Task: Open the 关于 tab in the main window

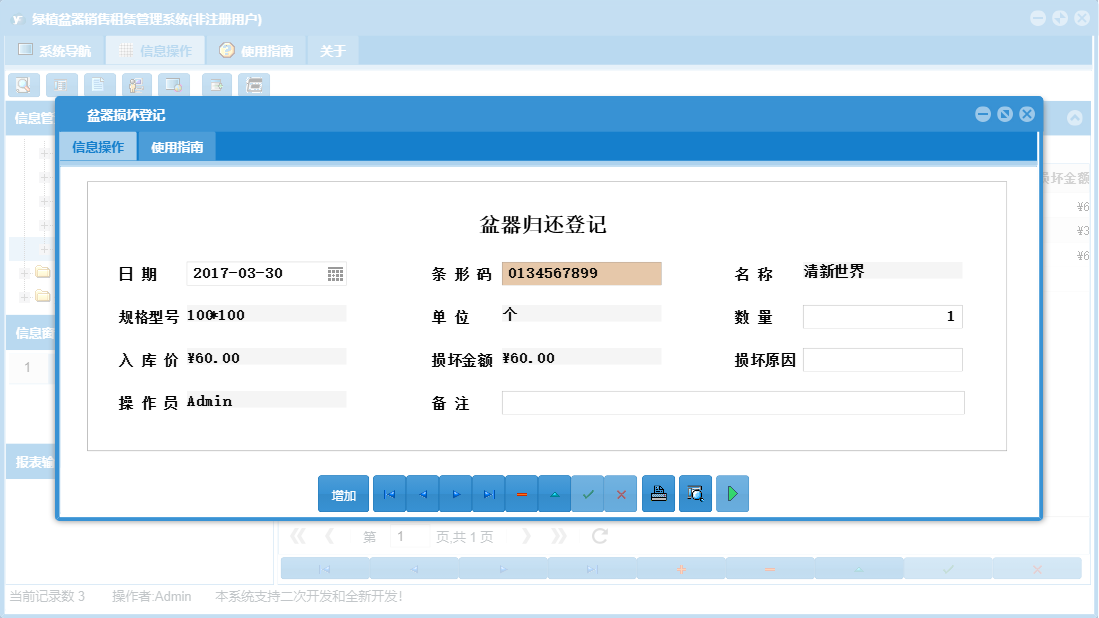Action: [x=332, y=49]
